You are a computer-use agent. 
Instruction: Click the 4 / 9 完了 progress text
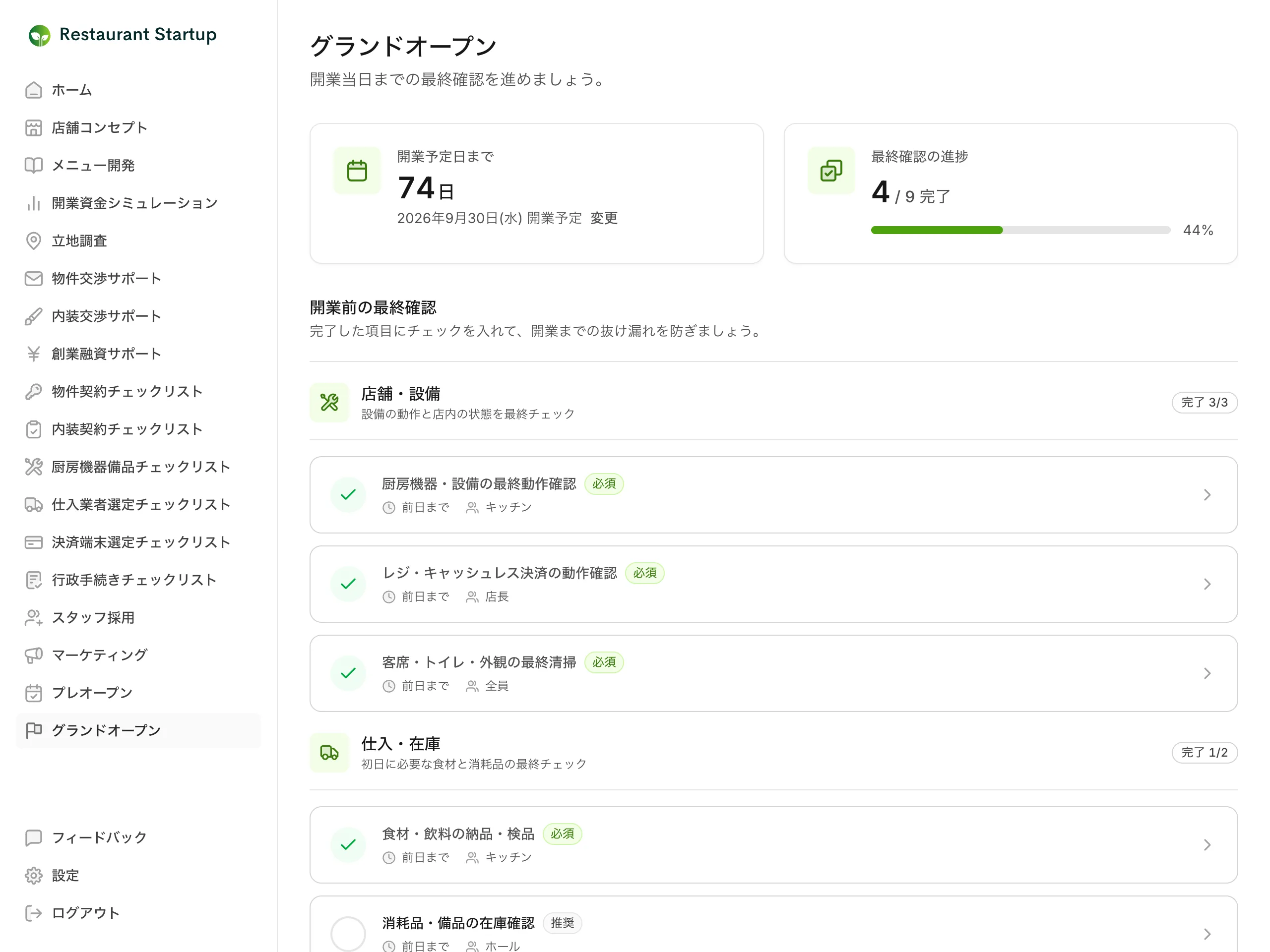click(x=911, y=193)
